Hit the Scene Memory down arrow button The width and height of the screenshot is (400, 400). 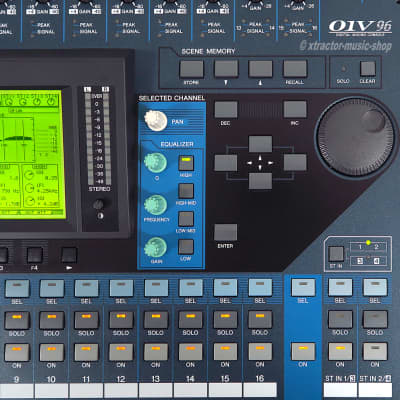226,69
